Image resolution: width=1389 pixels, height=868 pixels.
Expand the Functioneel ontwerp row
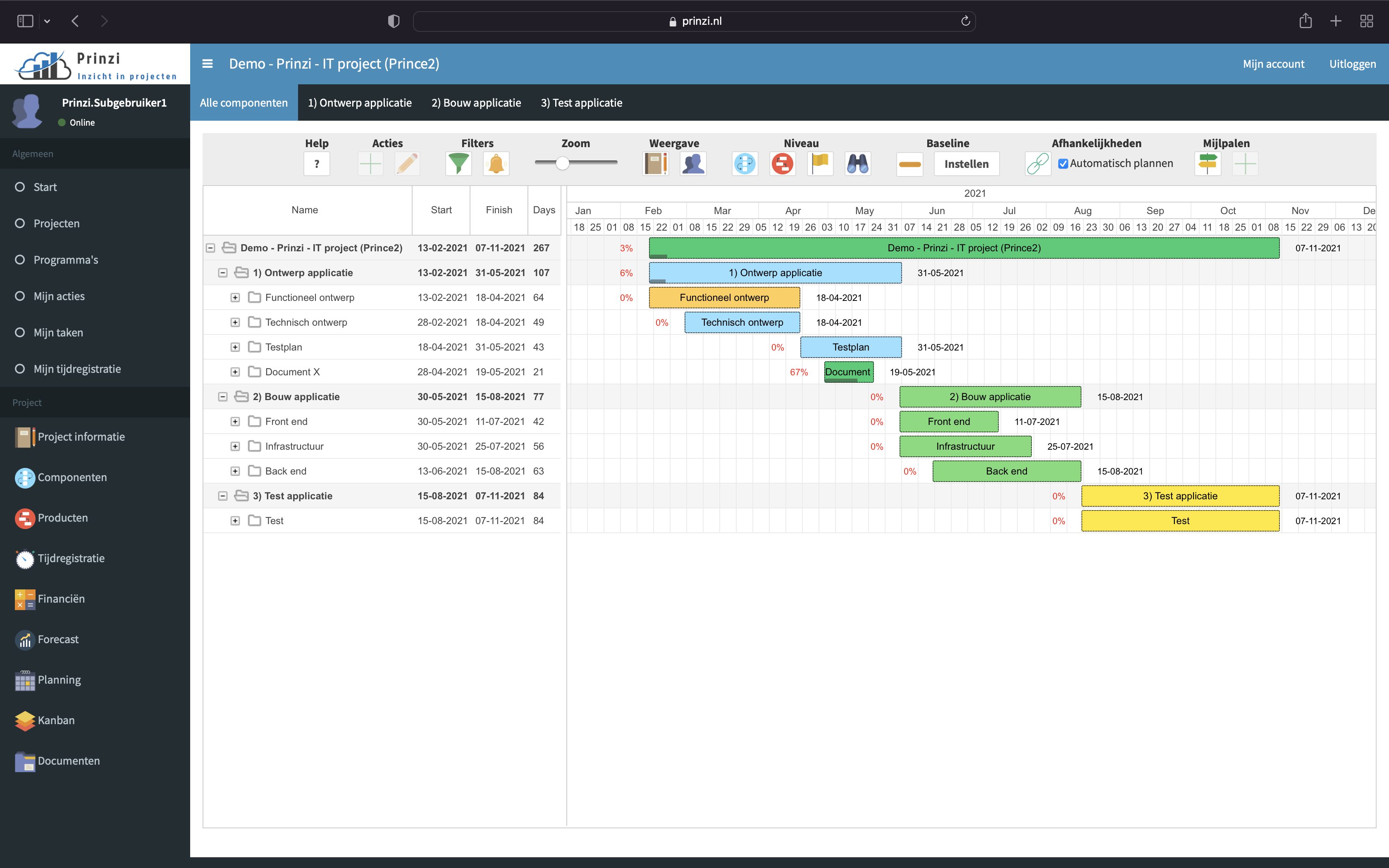235,297
